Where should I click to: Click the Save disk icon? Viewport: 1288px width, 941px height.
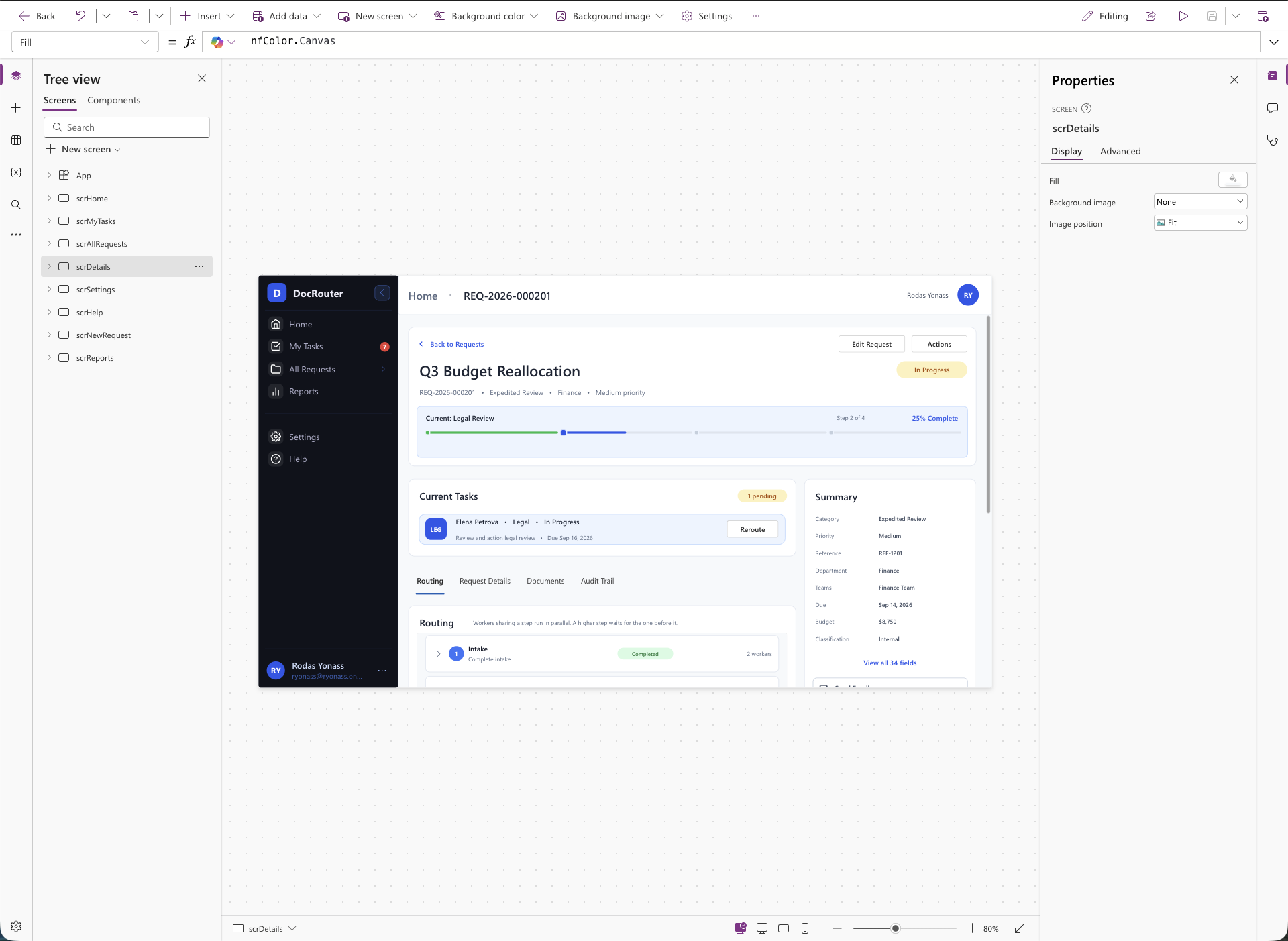click(1212, 16)
